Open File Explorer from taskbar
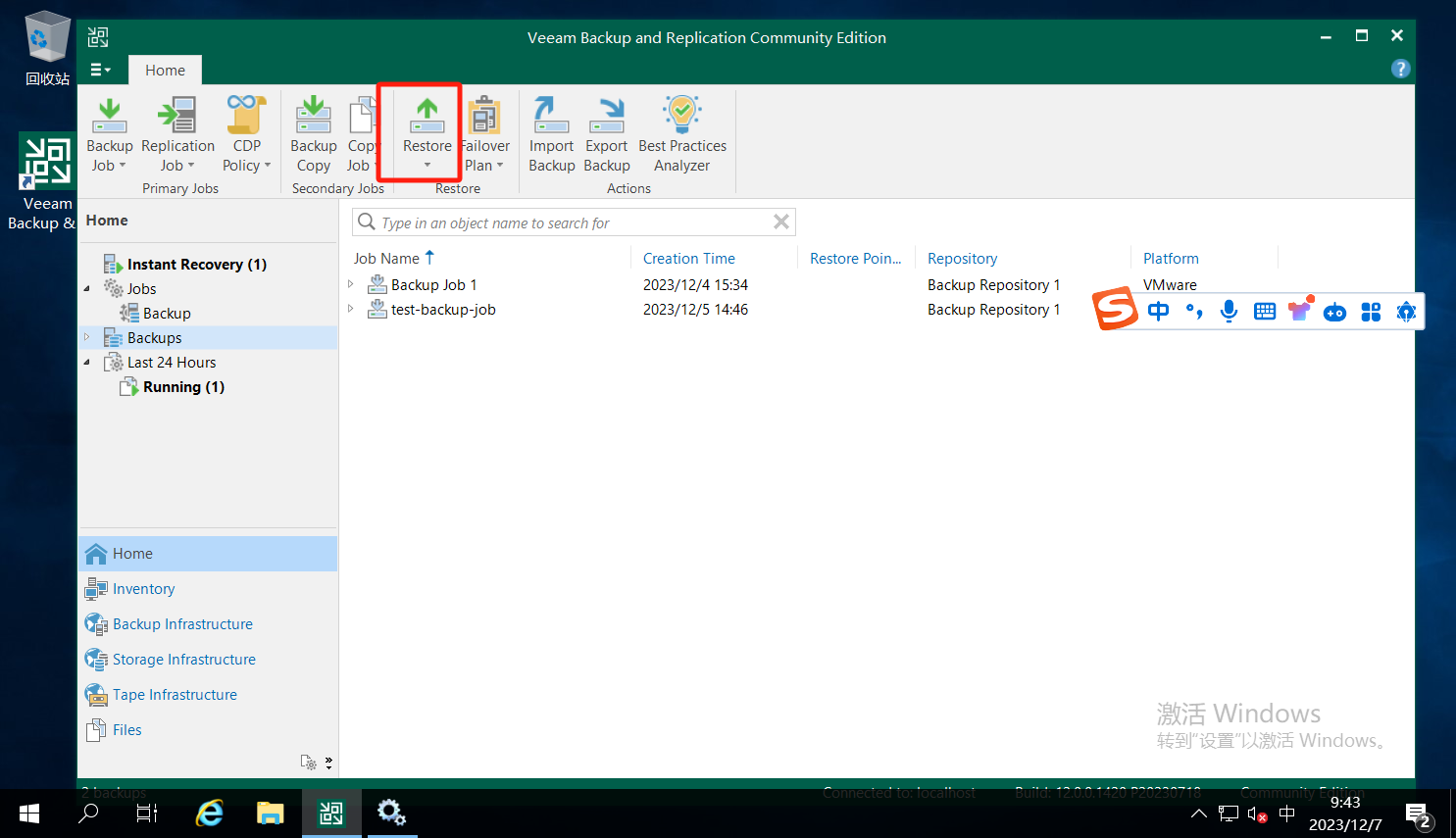 (x=271, y=813)
